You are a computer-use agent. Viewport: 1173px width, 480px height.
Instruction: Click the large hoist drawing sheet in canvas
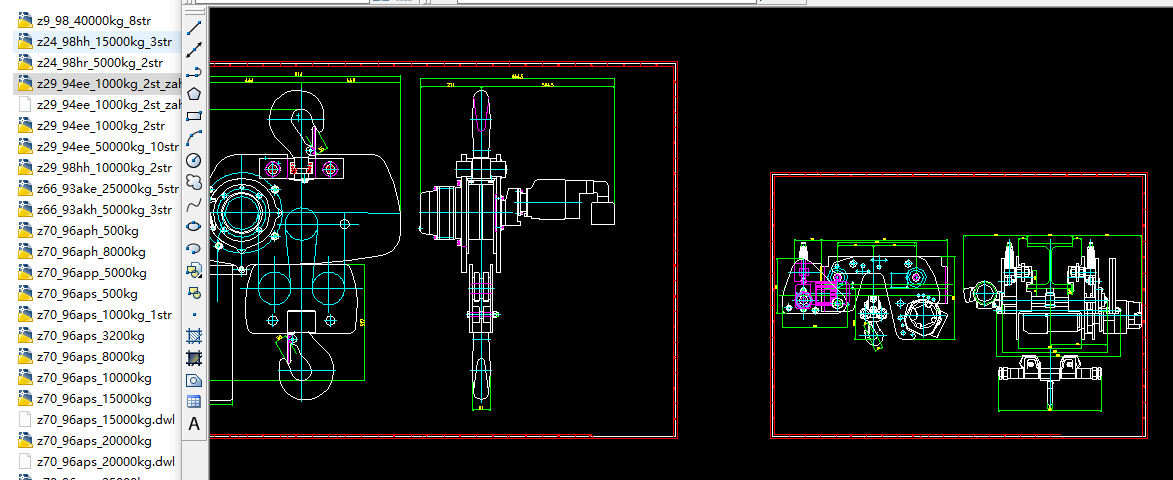pos(444,250)
